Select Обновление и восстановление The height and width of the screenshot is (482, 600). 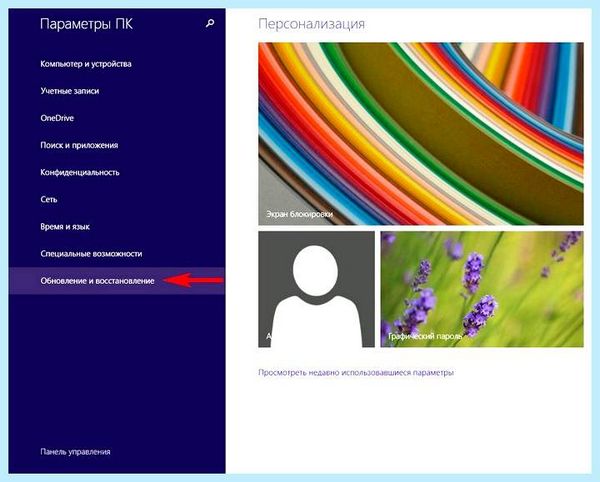pos(116,281)
